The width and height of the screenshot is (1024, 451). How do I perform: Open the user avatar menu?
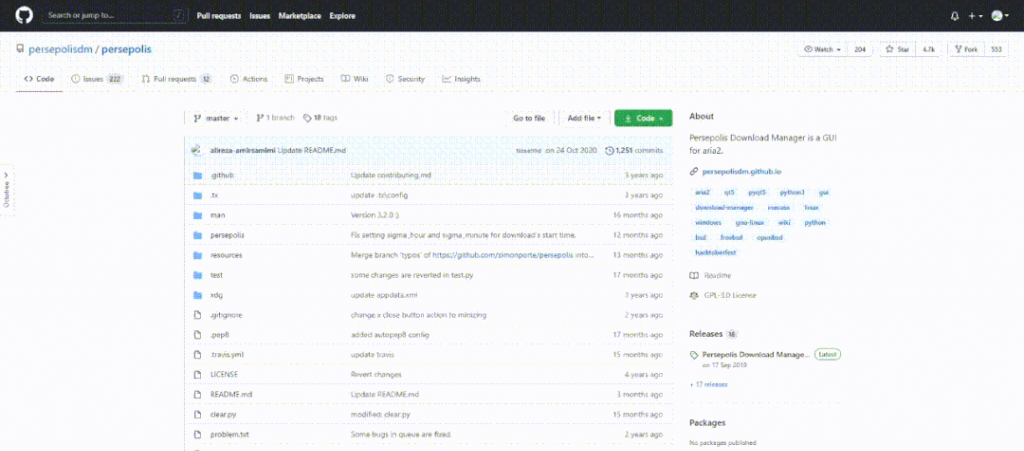coord(999,16)
